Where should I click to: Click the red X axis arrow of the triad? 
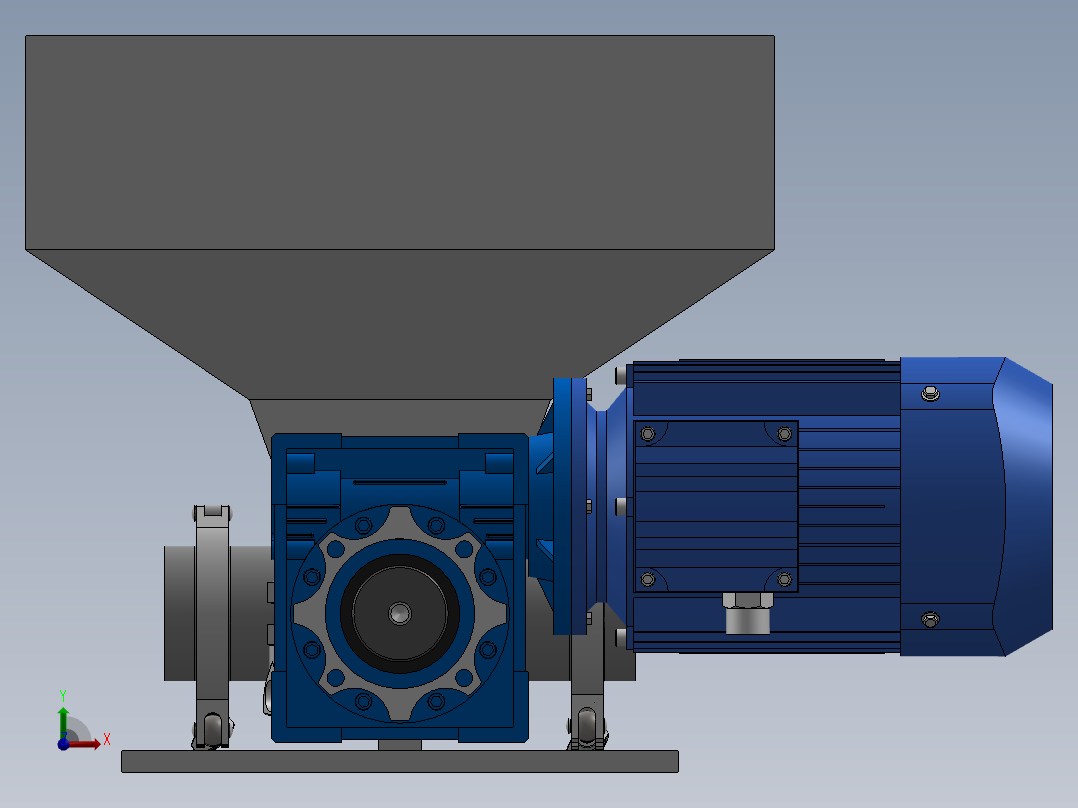pyautogui.click(x=86, y=744)
